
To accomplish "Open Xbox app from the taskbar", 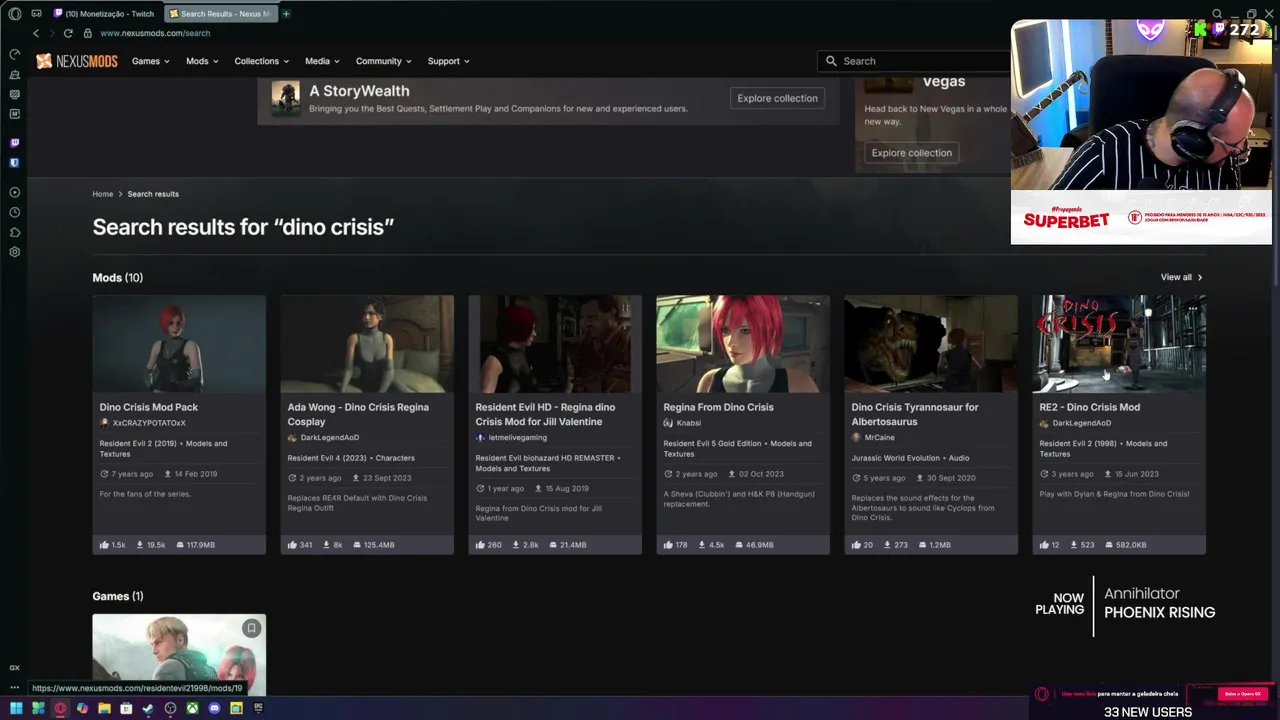I will pos(192,708).
